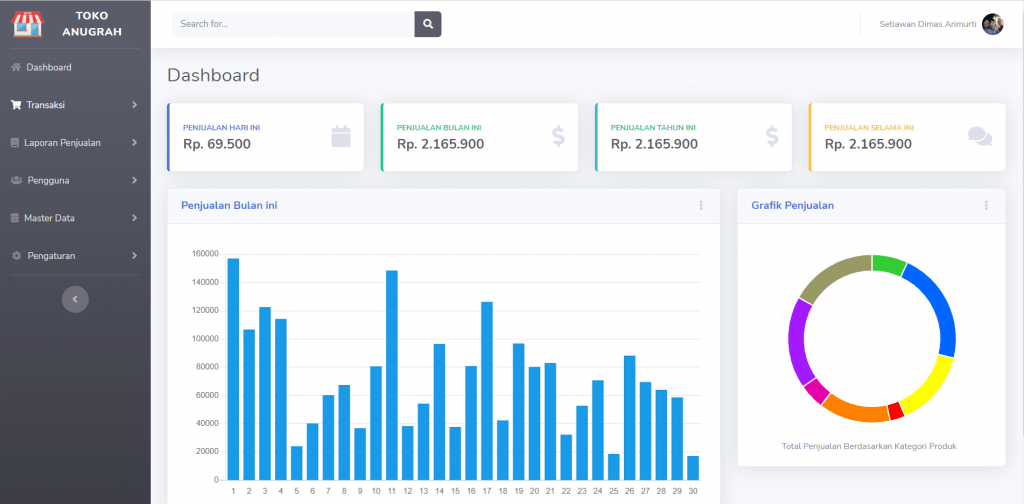
Task: Click the TOKO ANUGRAH brand title
Action: 92,24
